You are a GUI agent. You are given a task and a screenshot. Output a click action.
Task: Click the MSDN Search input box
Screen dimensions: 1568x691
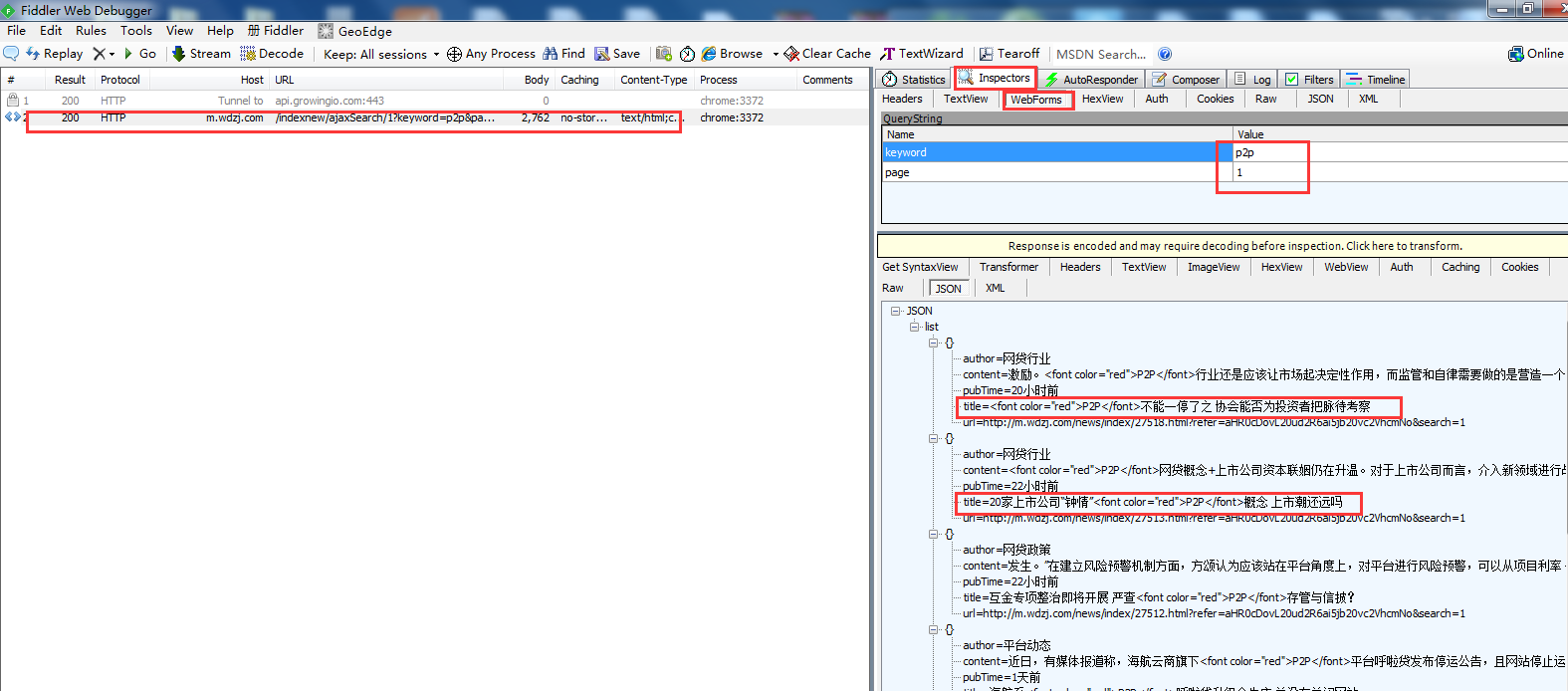[1100, 54]
